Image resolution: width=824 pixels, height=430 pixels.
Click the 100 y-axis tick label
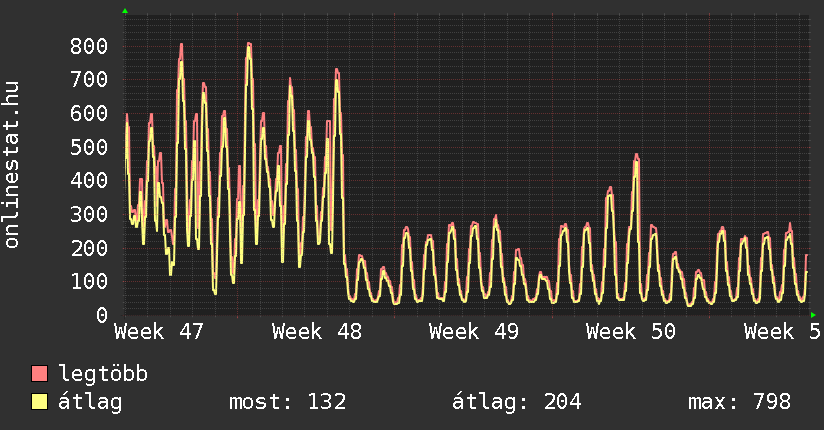click(89, 281)
